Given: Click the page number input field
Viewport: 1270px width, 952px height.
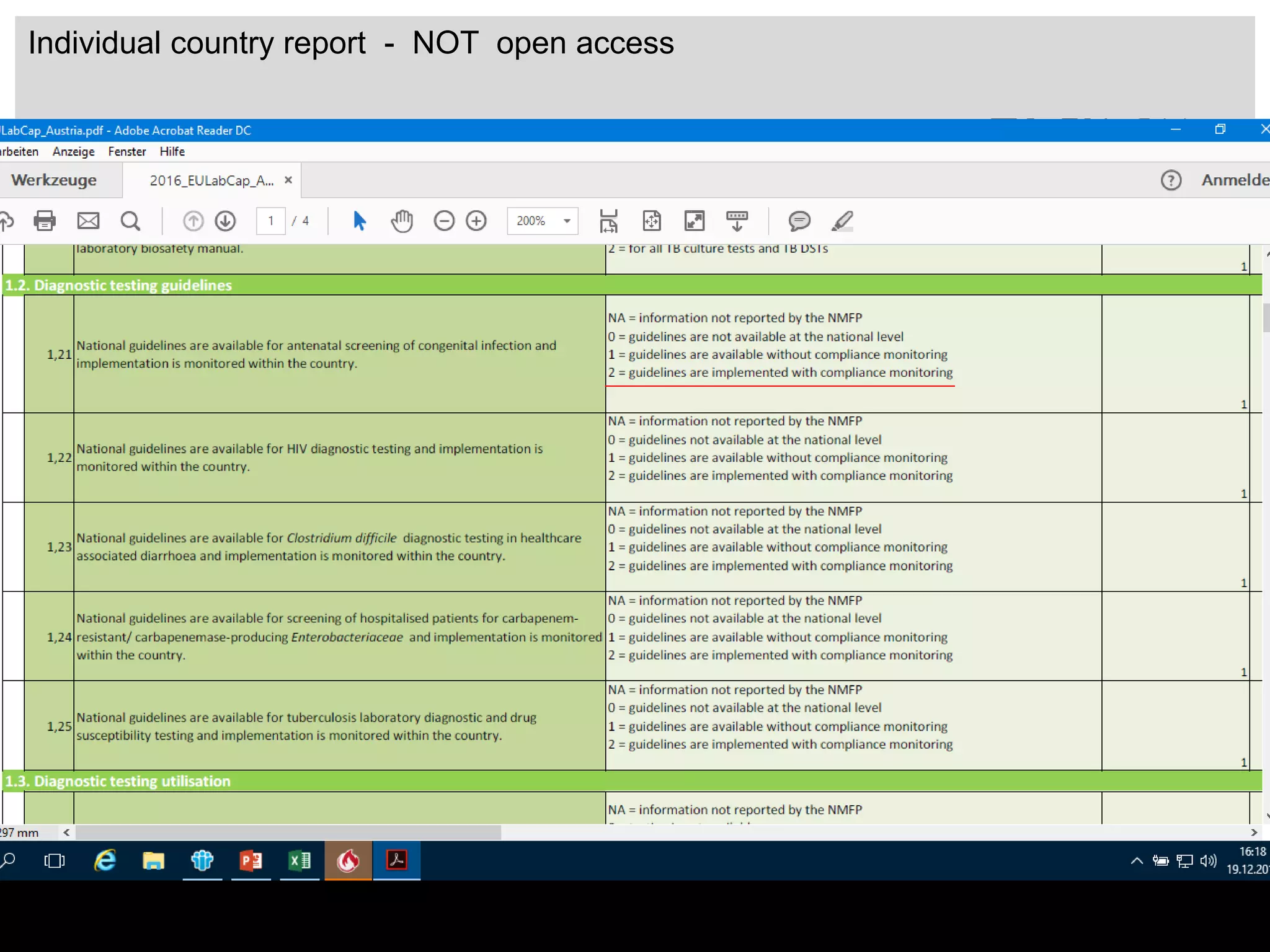Looking at the screenshot, I should [x=271, y=221].
